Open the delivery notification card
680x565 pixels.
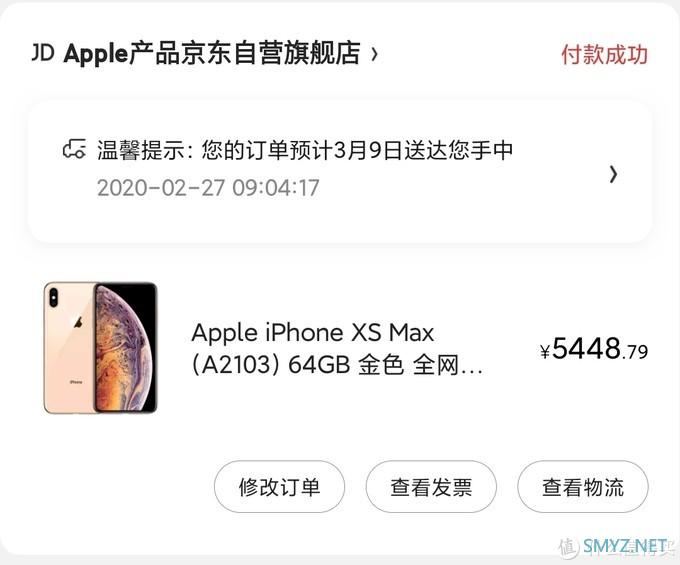340,171
